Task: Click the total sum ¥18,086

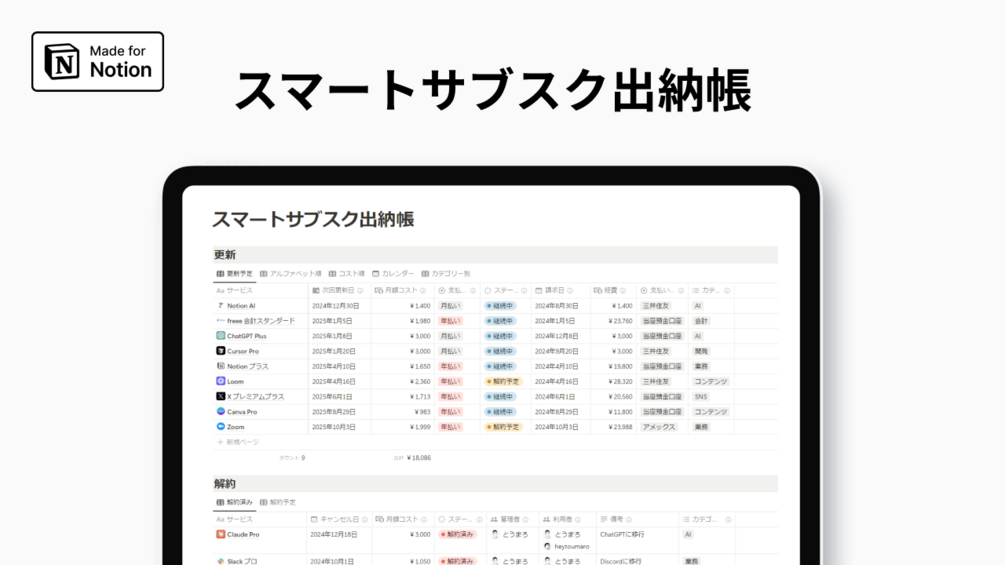Action: 419,458
